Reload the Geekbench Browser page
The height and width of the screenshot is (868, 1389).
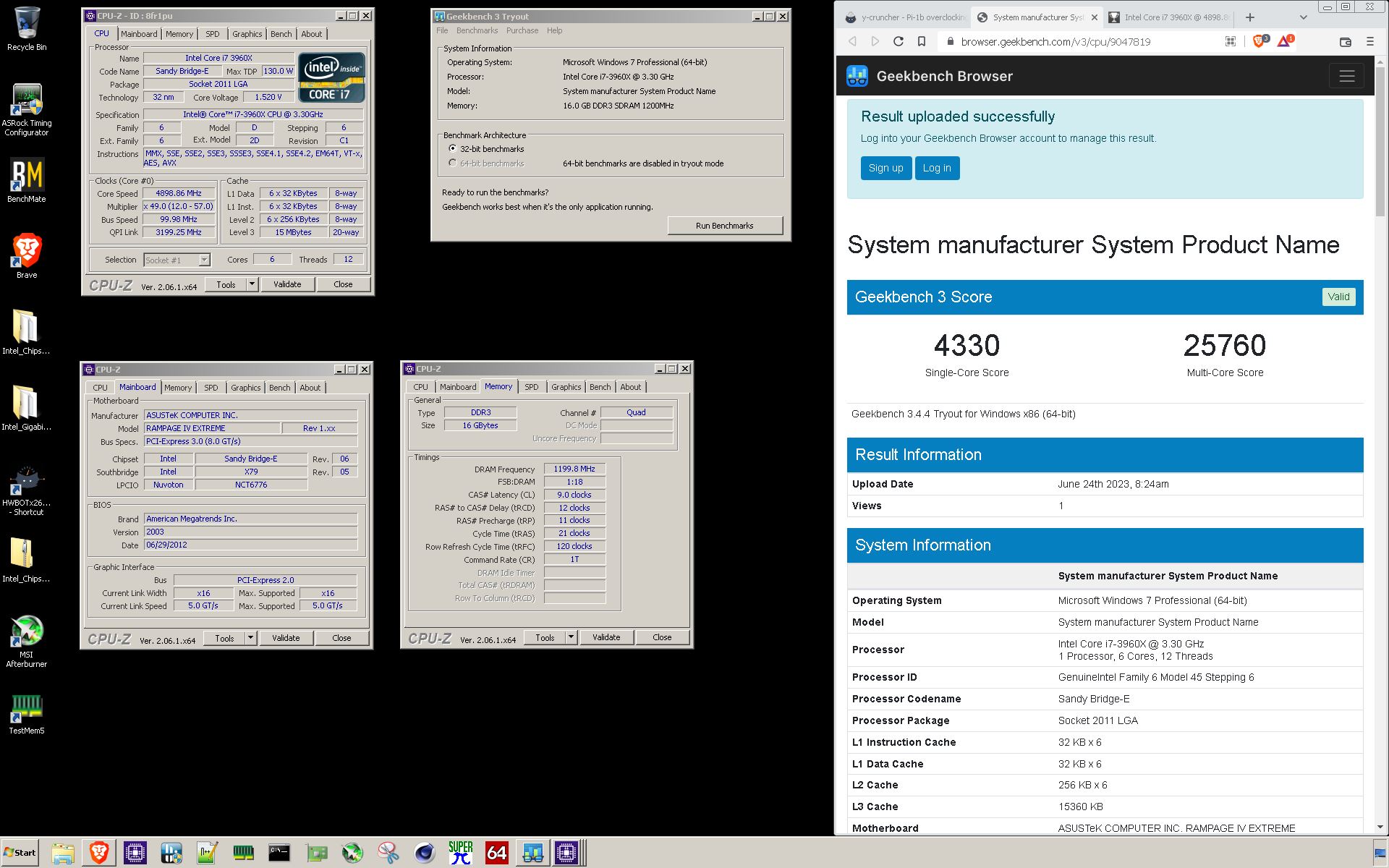pos(899,42)
